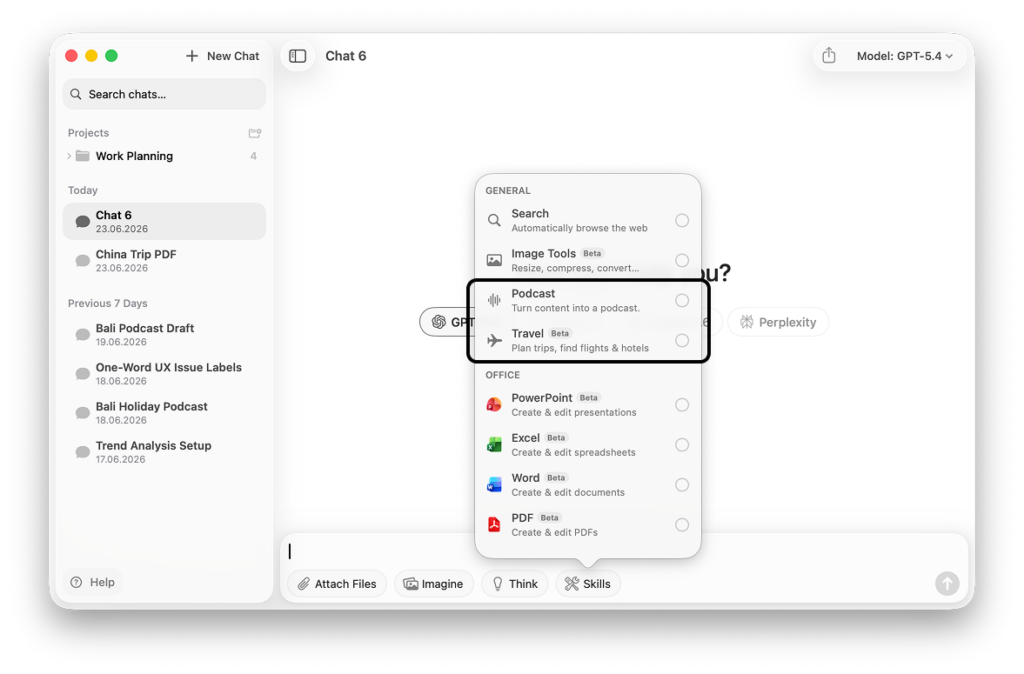Screen dimensions: 1024x674
Task: Click the question mark Help icon
Action: pyautogui.click(x=76, y=582)
